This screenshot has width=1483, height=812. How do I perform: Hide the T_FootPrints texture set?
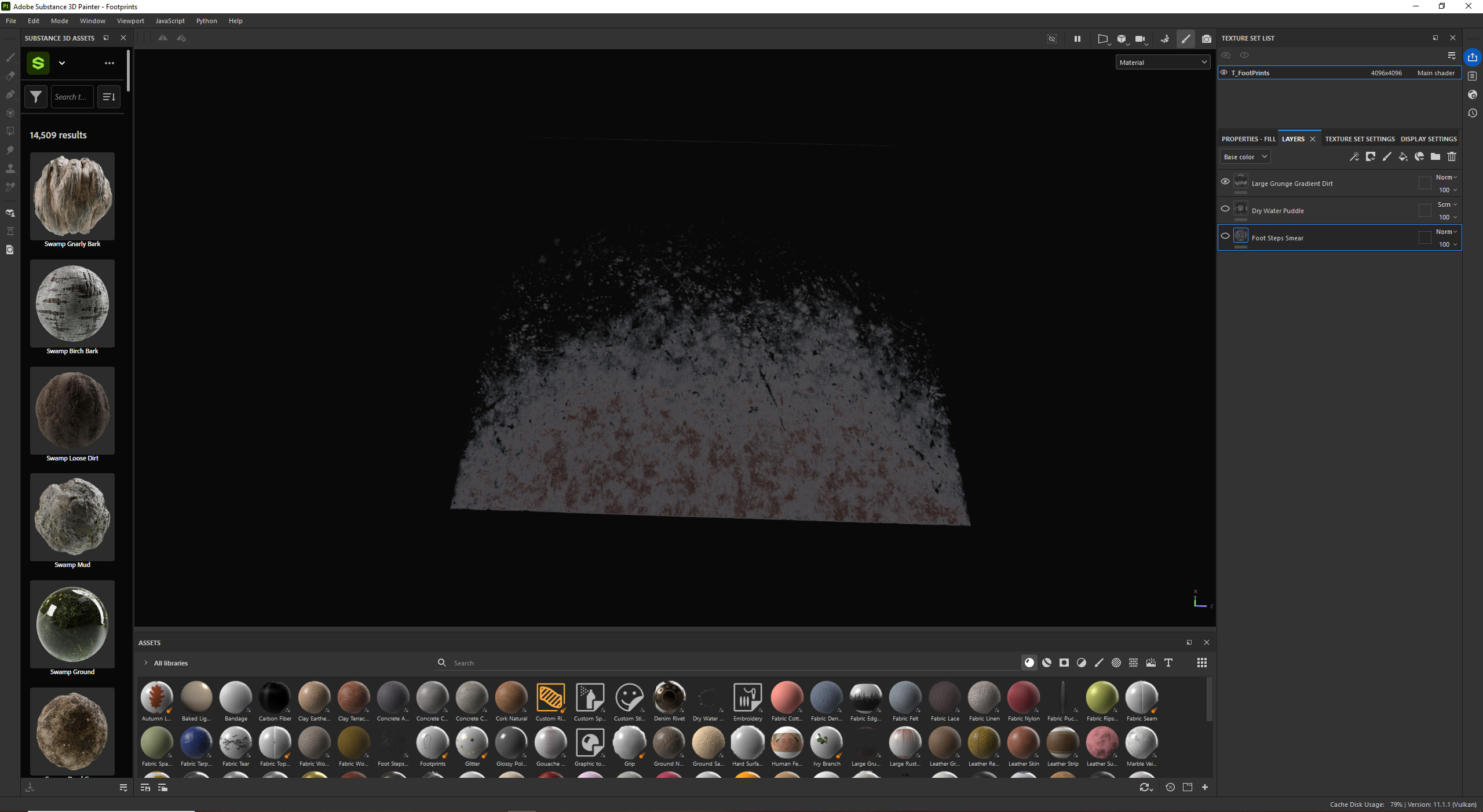(1224, 72)
